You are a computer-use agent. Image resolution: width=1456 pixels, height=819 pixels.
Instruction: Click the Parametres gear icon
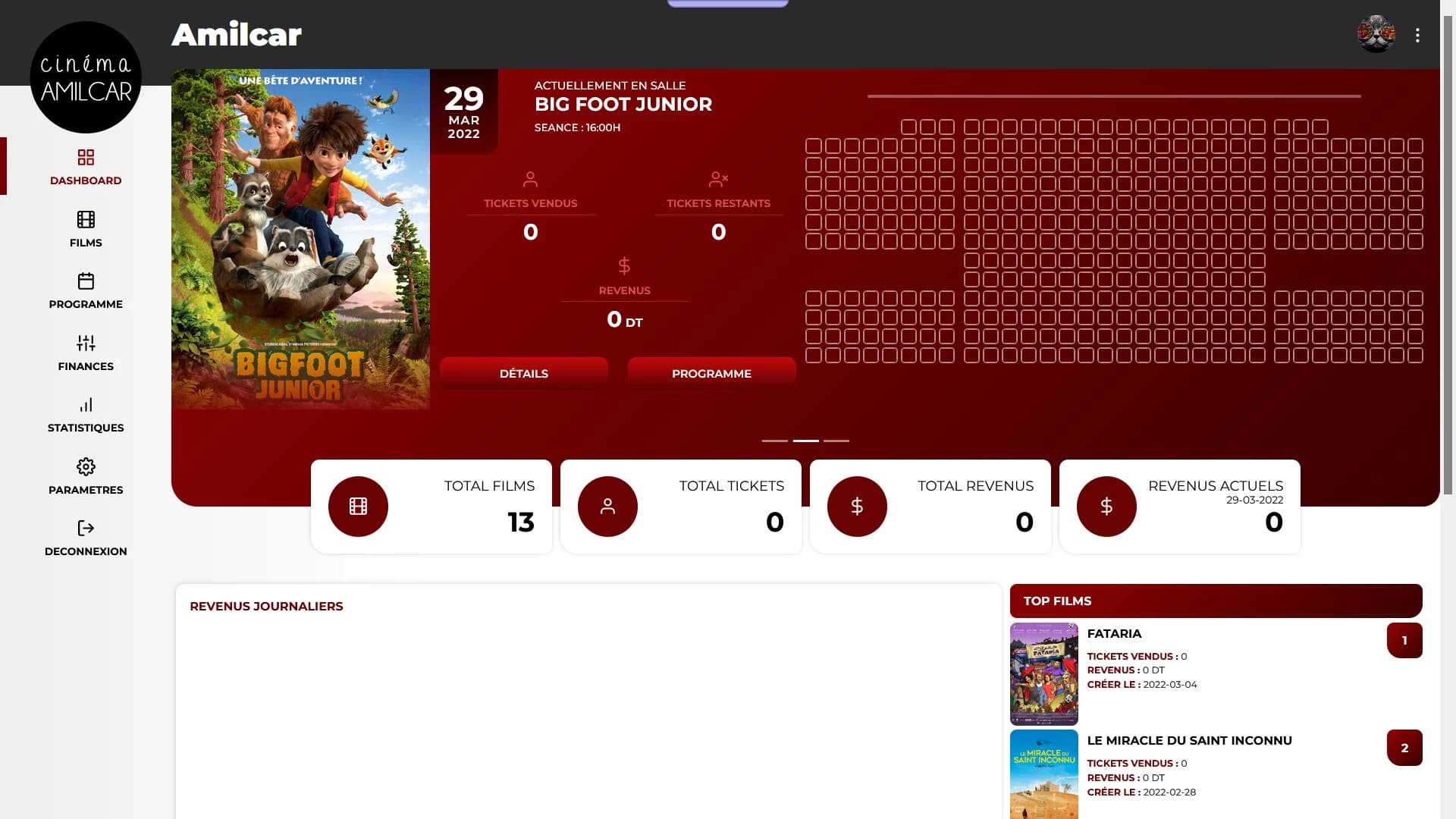coord(86,466)
